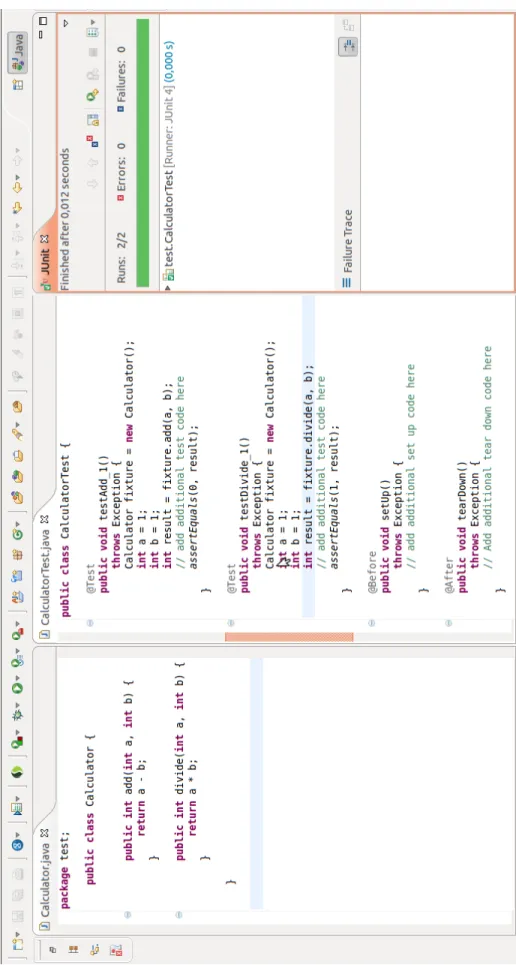Open the External Tools dropdown arrow
The height and width of the screenshot is (965, 516).
pyautogui.click(x=17, y=623)
